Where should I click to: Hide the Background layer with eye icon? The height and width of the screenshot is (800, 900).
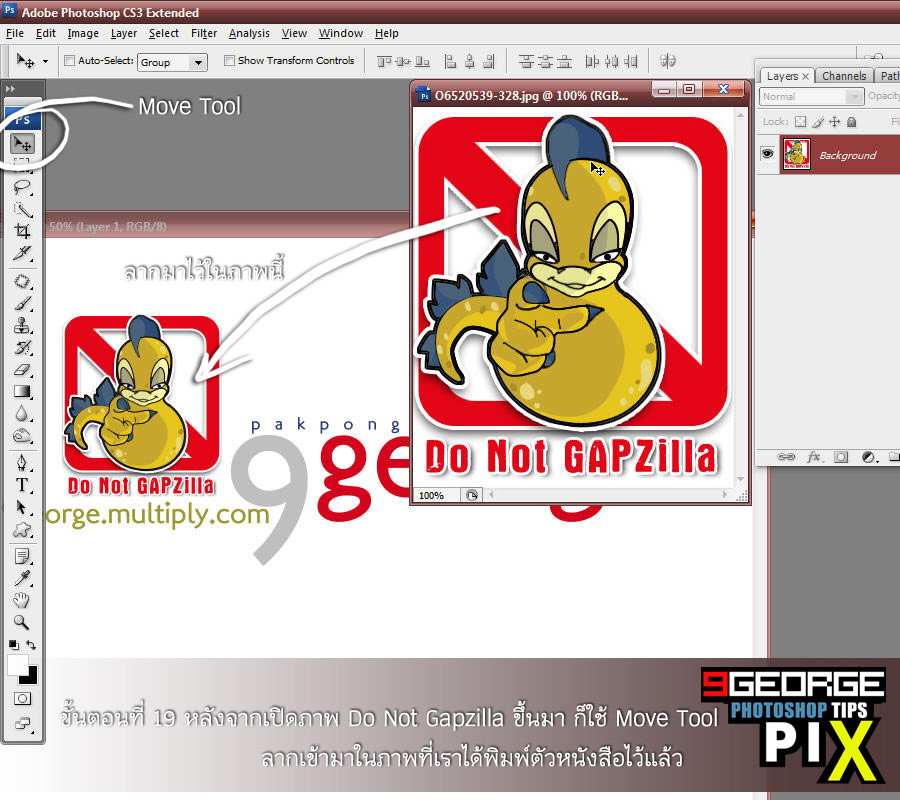pos(767,154)
